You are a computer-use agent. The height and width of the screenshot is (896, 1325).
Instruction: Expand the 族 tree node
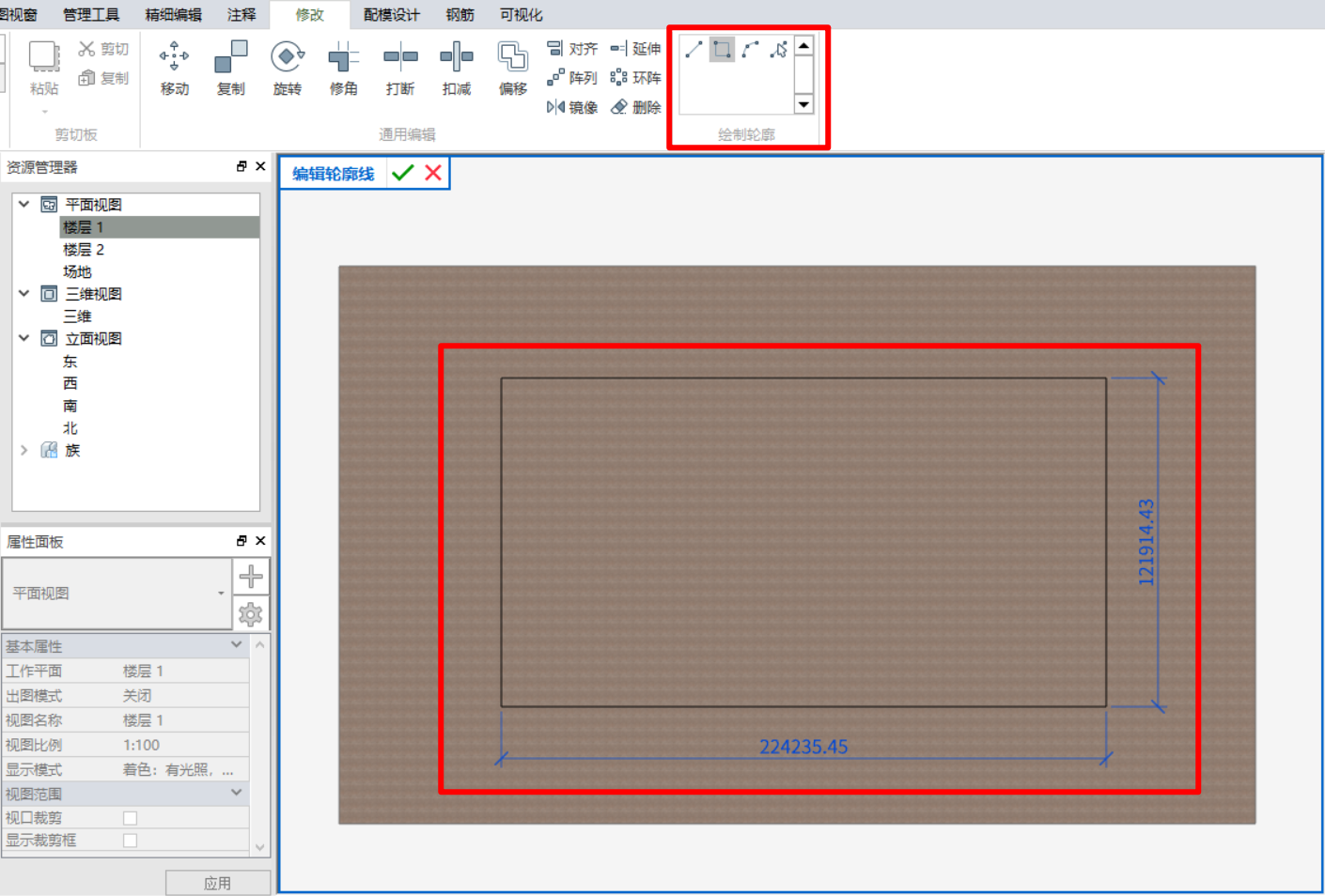point(24,450)
